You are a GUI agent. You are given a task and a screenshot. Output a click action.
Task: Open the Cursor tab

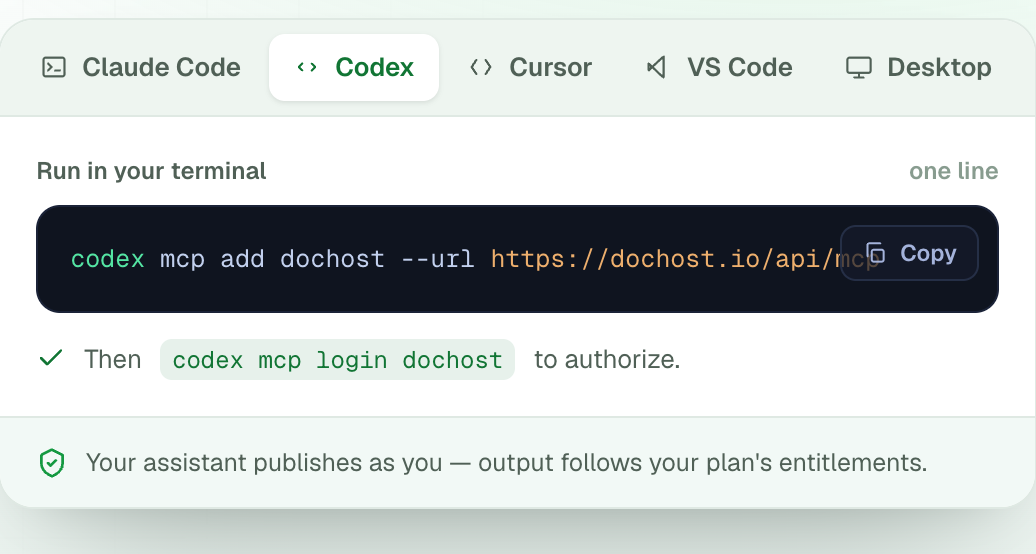531,67
